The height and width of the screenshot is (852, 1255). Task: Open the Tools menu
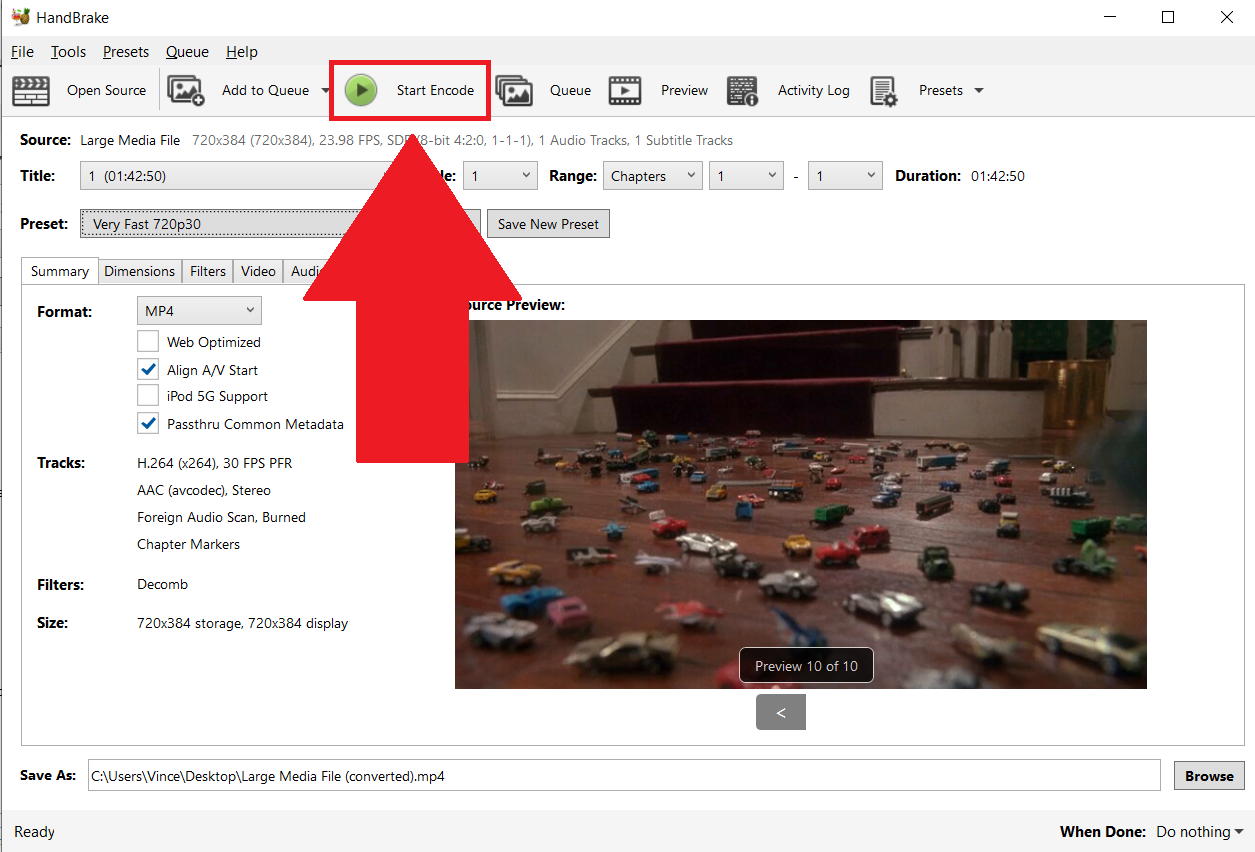click(x=68, y=51)
